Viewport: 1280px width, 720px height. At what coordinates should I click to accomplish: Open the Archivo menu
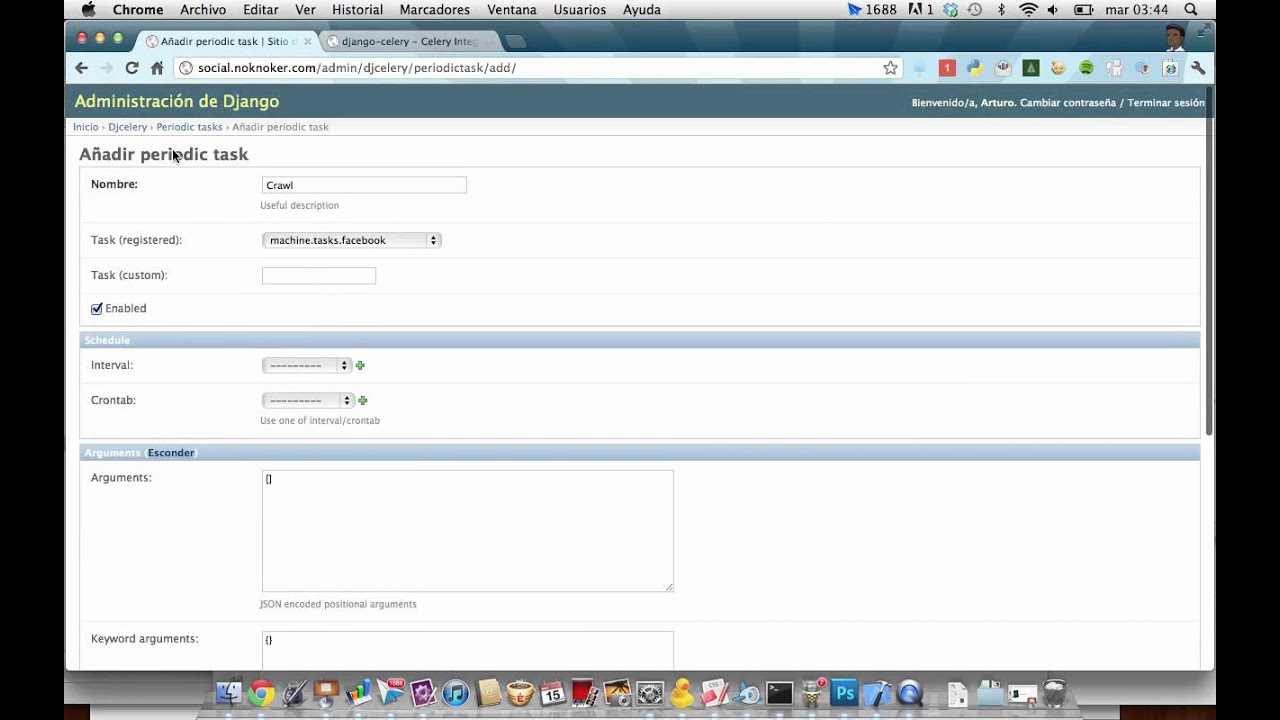[x=203, y=10]
